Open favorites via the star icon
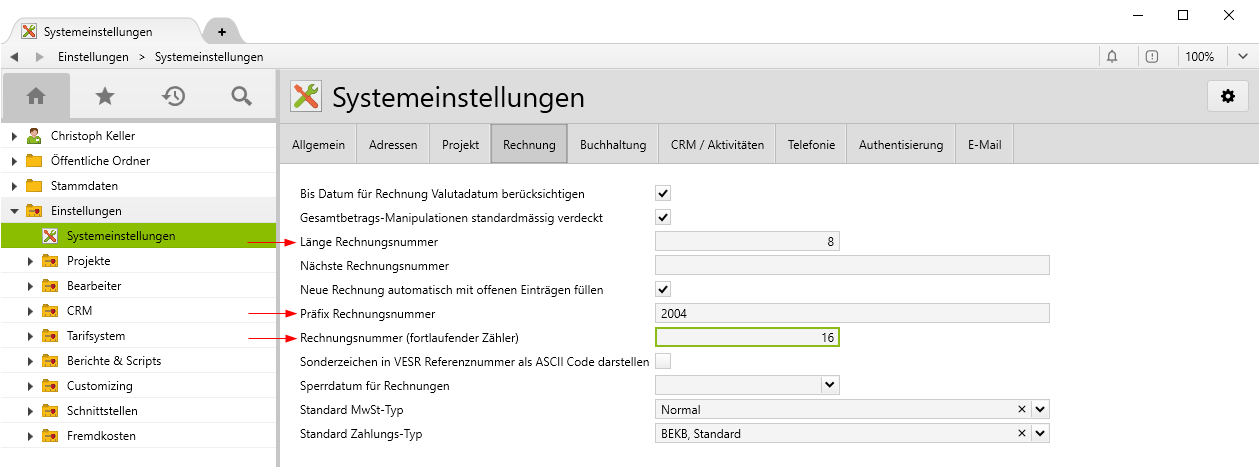 (x=104, y=96)
